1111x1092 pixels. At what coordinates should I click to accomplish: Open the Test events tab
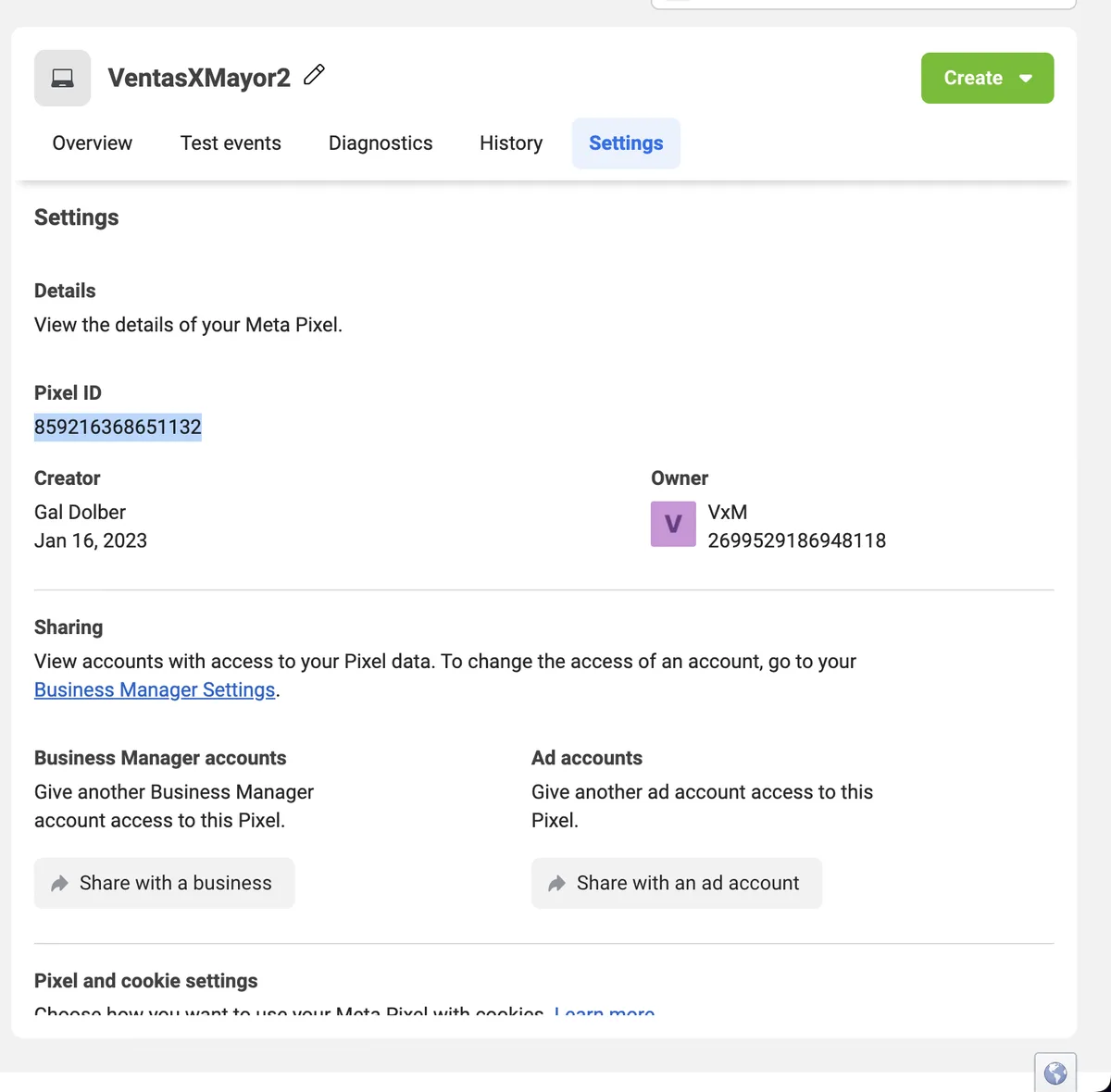(231, 143)
